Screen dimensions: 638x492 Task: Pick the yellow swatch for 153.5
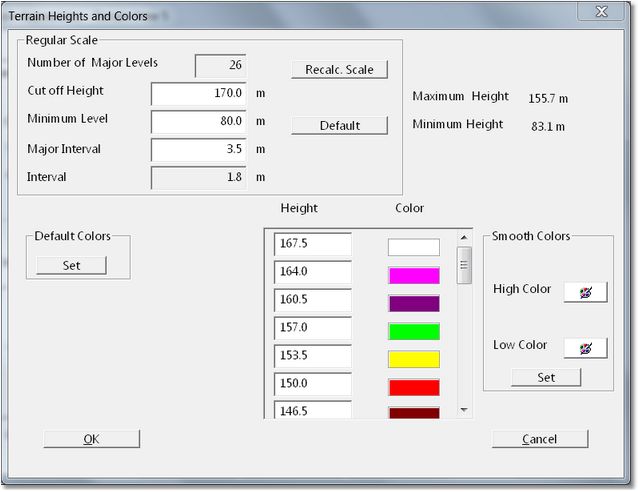click(x=414, y=359)
